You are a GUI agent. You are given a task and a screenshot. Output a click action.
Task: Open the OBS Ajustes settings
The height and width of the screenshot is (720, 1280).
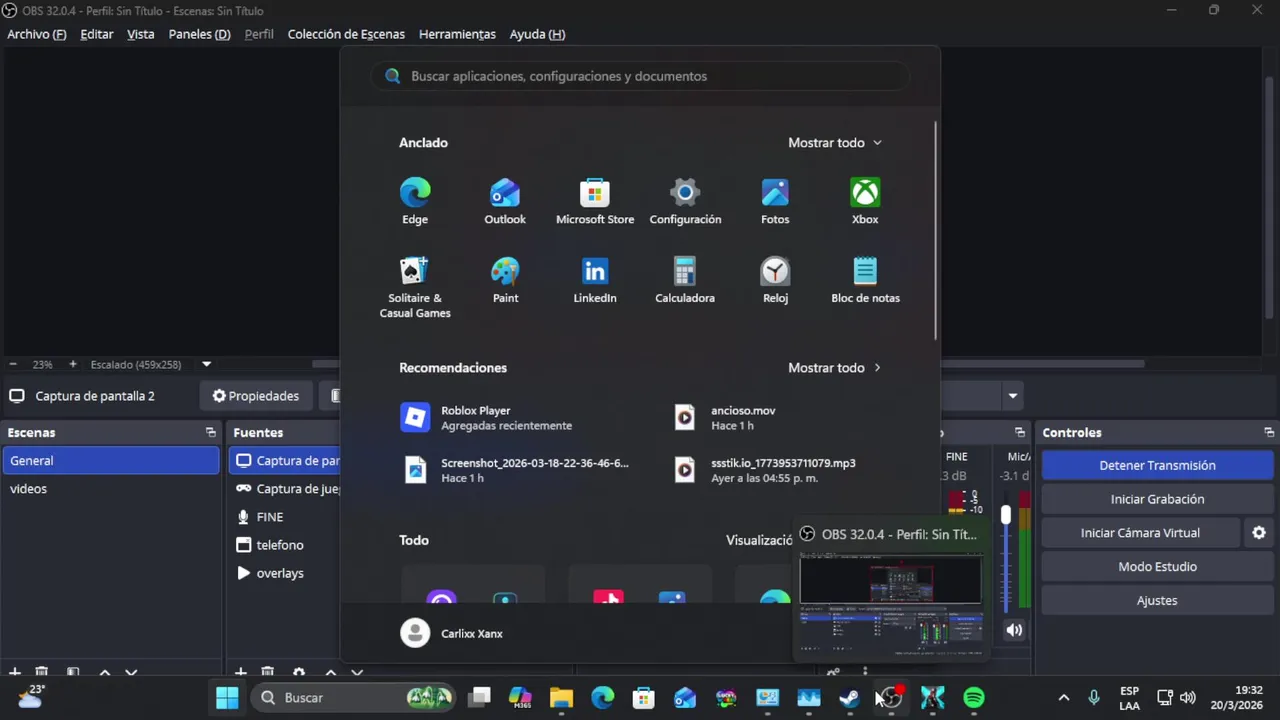coord(1157,600)
